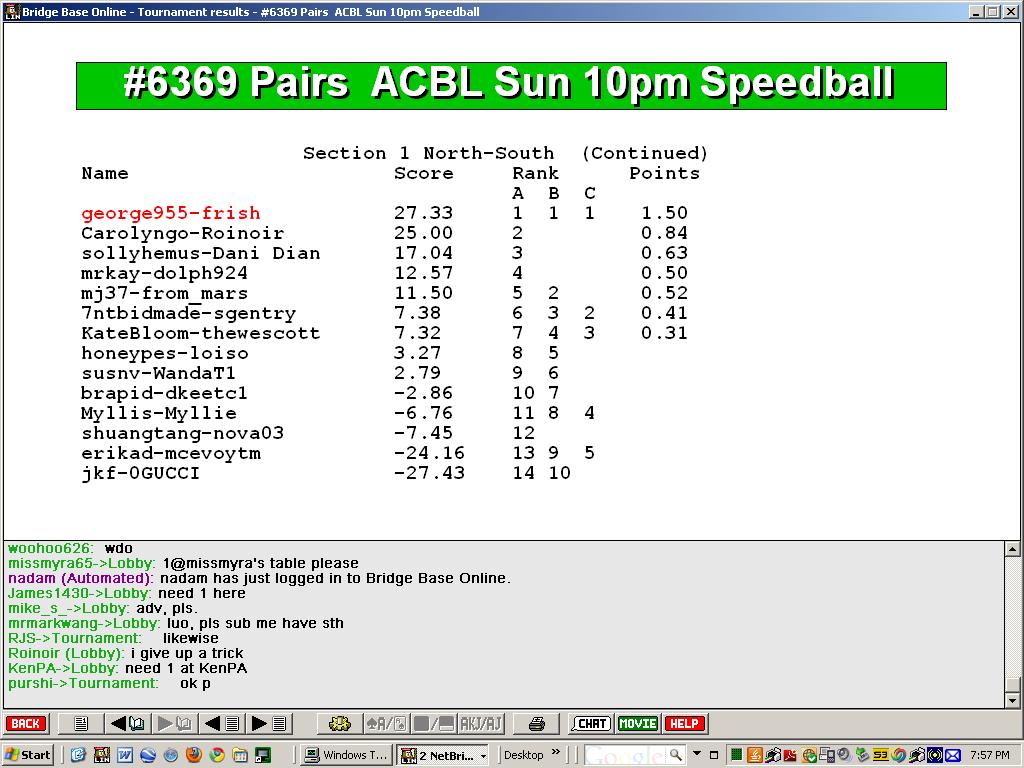
Task: Click mj37-from_mars pair name
Action: 164,293
